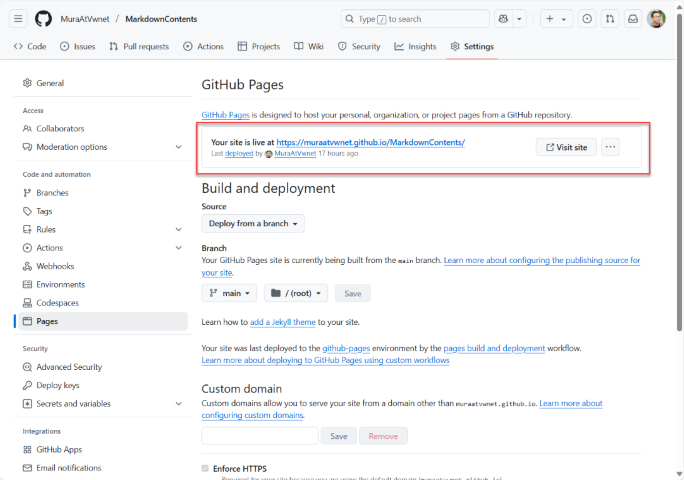The width and height of the screenshot is (684, 480).
Task: Switch to the Security tab
Action: pos(359,46)
